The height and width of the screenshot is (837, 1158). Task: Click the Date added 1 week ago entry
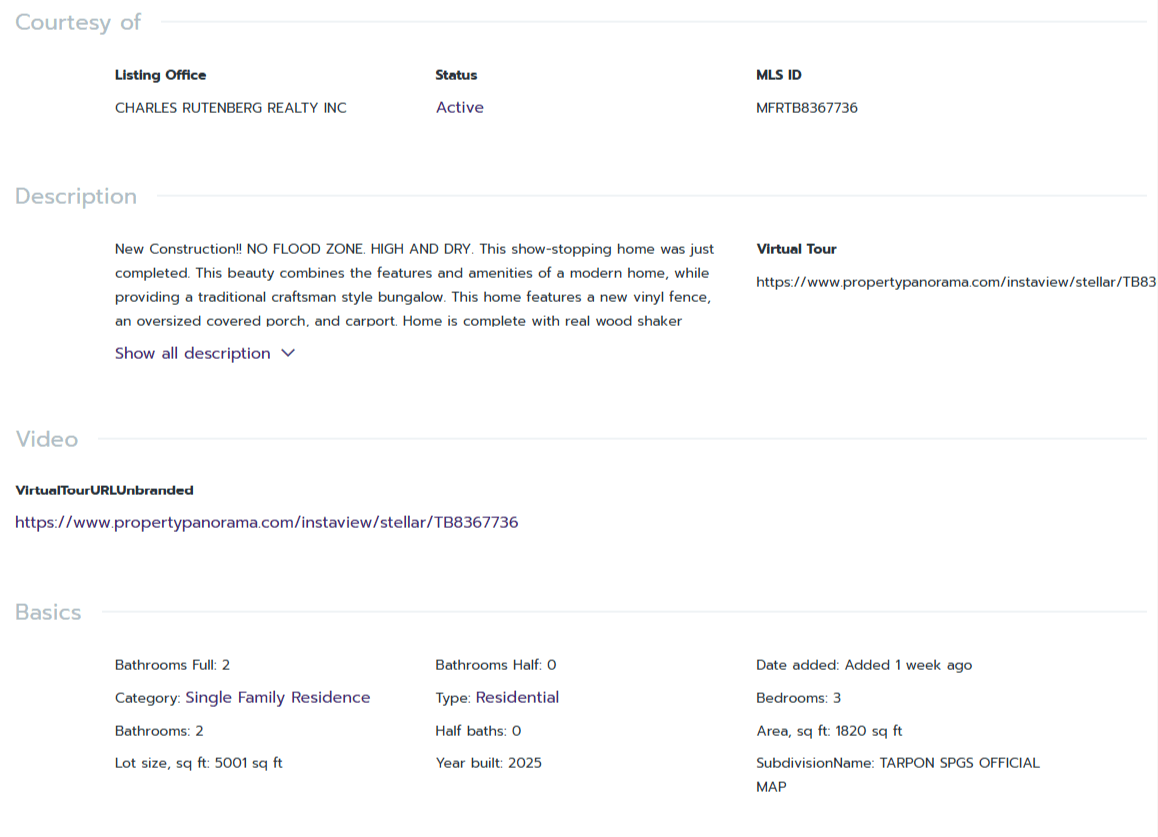(863, 665)
